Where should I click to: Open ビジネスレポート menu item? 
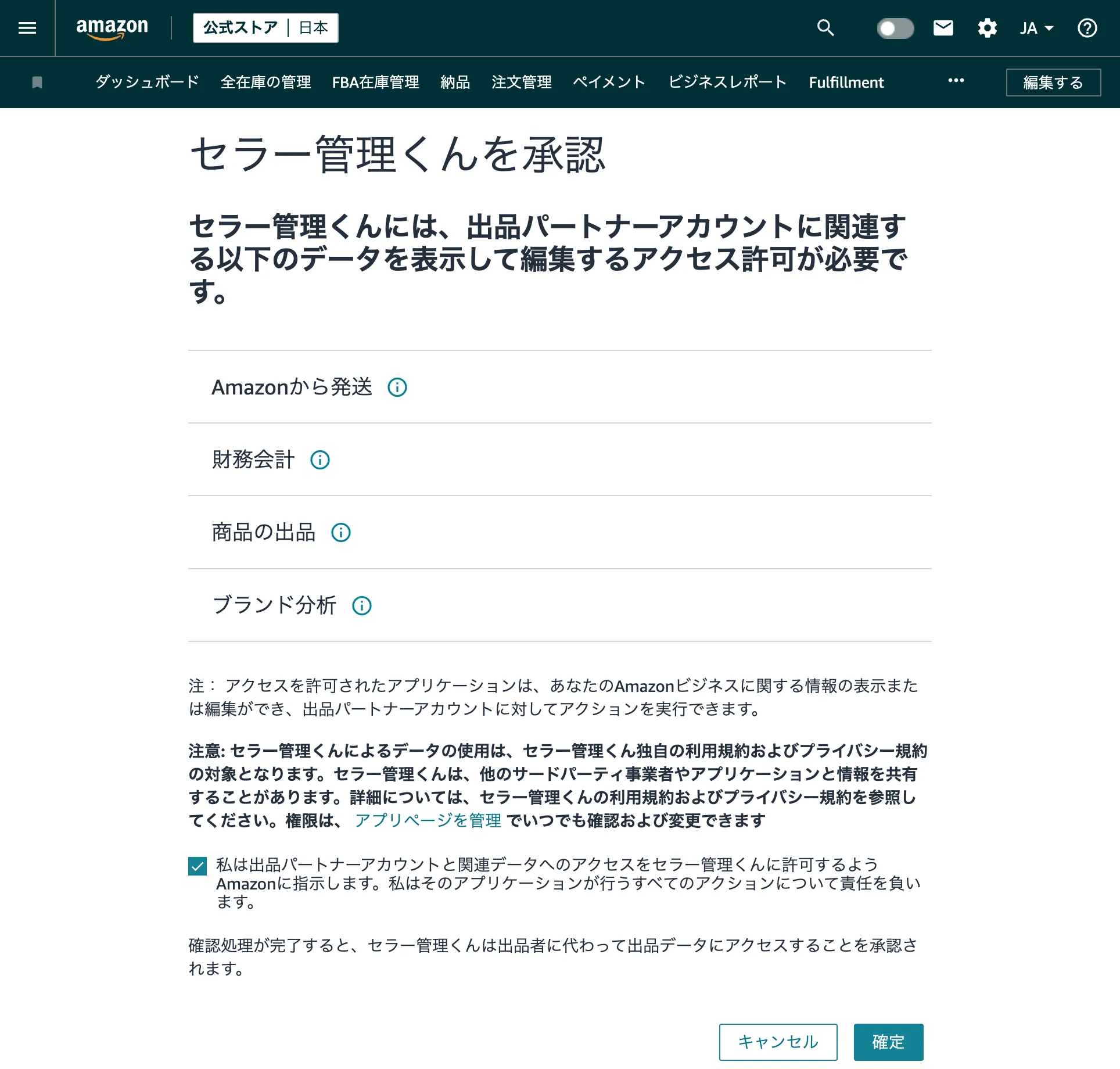[x=727, y=82]
